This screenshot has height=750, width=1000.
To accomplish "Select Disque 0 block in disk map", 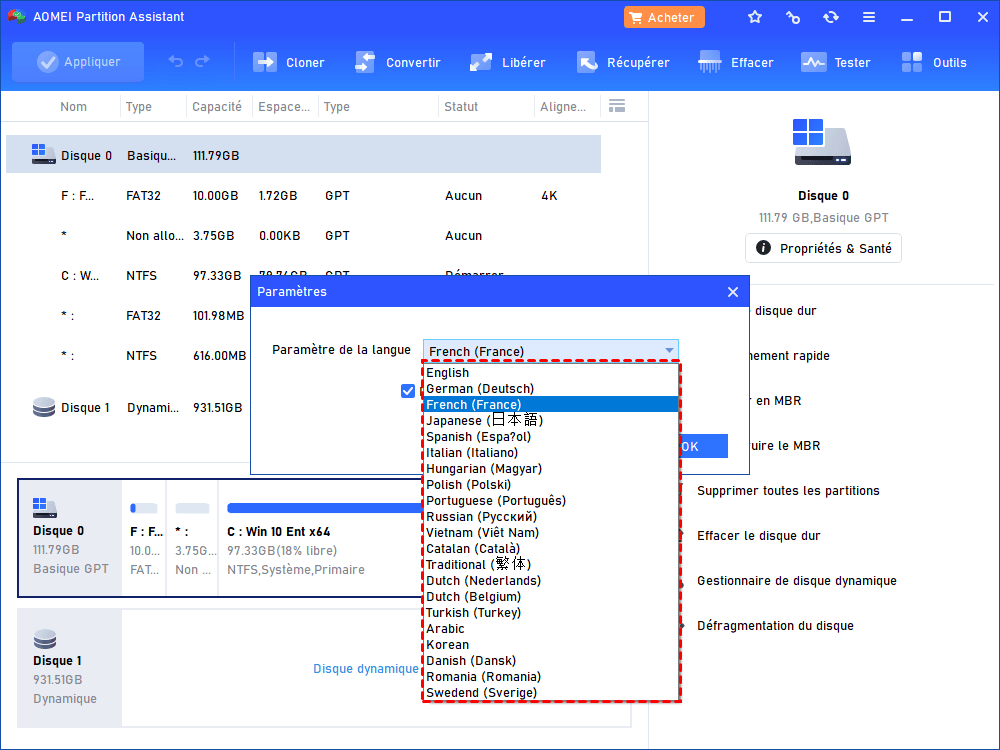I will pyautogui.click(x=70, y=538).
